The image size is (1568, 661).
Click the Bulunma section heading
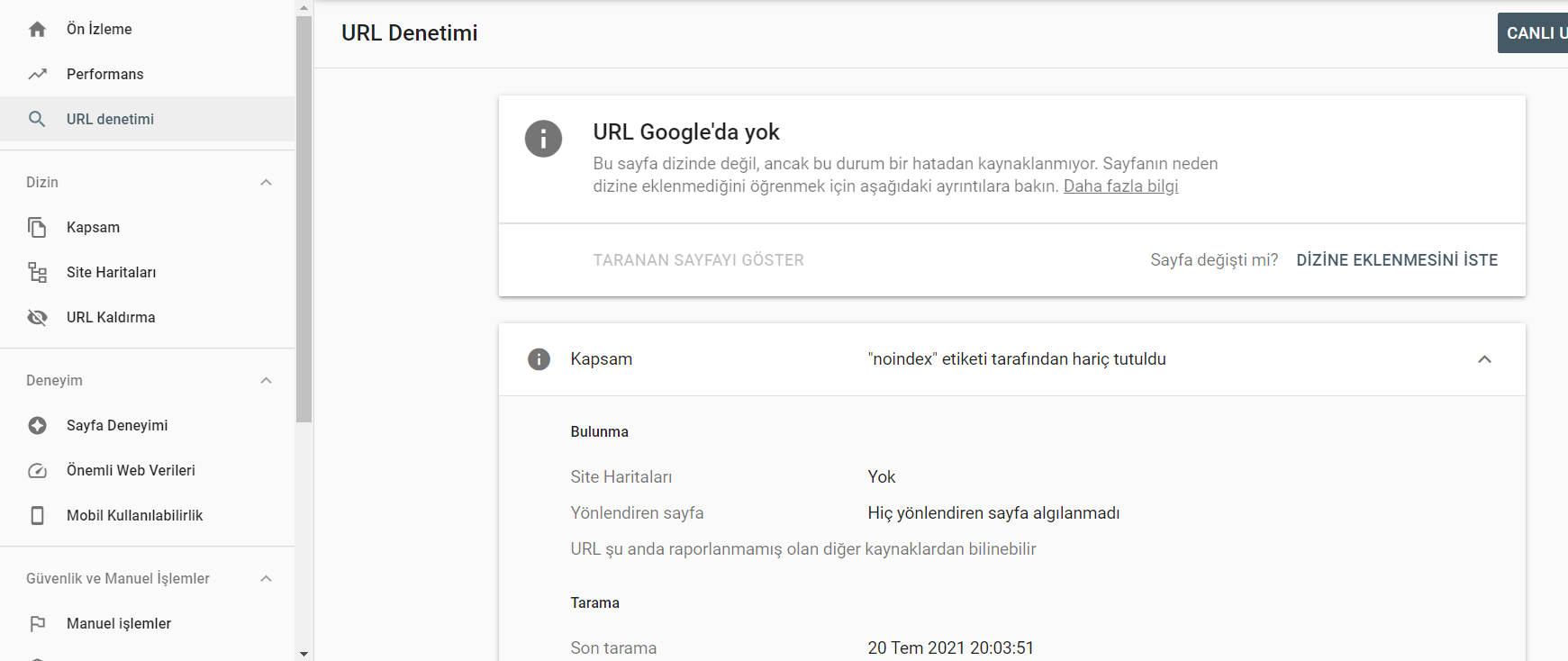pyautogui.click(x=599, y=431)
